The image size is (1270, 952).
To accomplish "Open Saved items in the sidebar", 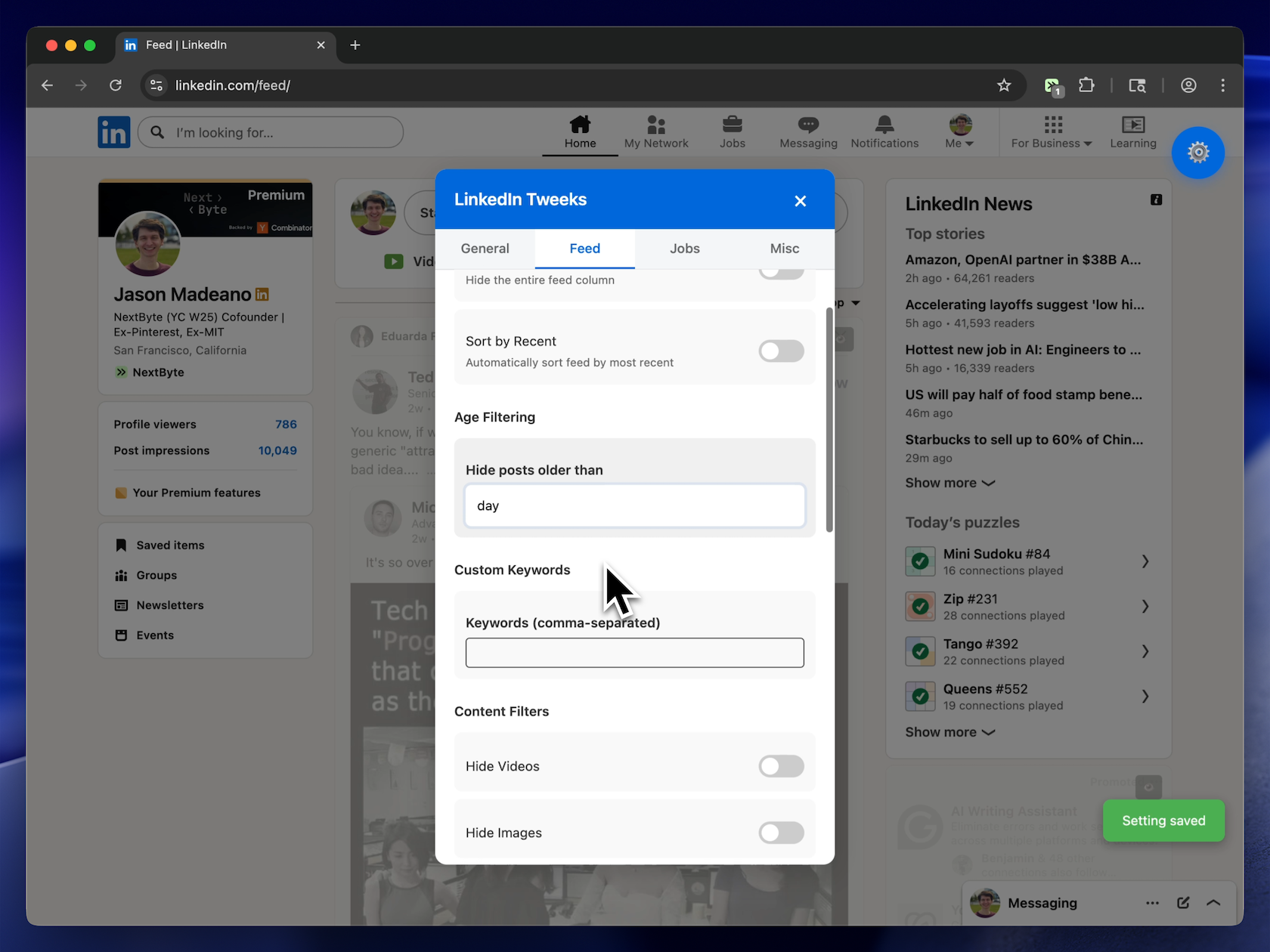I will tap(169, 545).
